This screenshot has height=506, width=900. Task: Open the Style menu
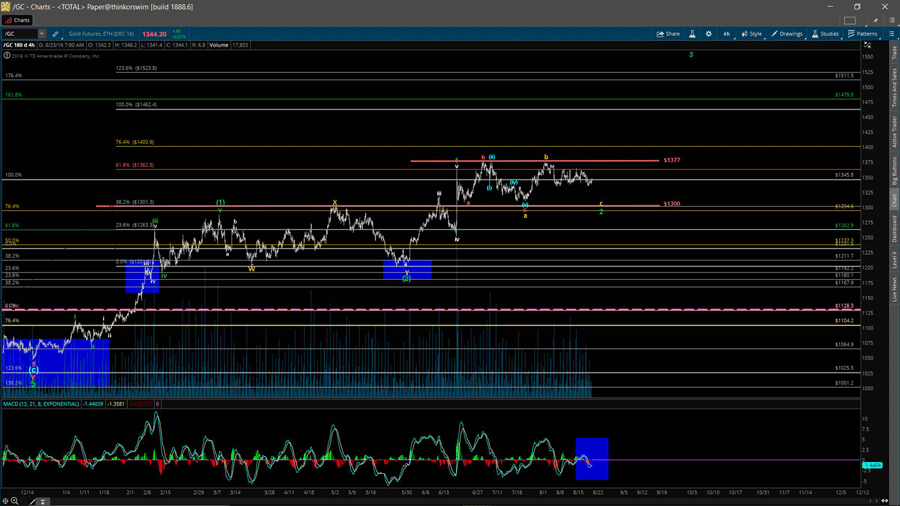751,34
